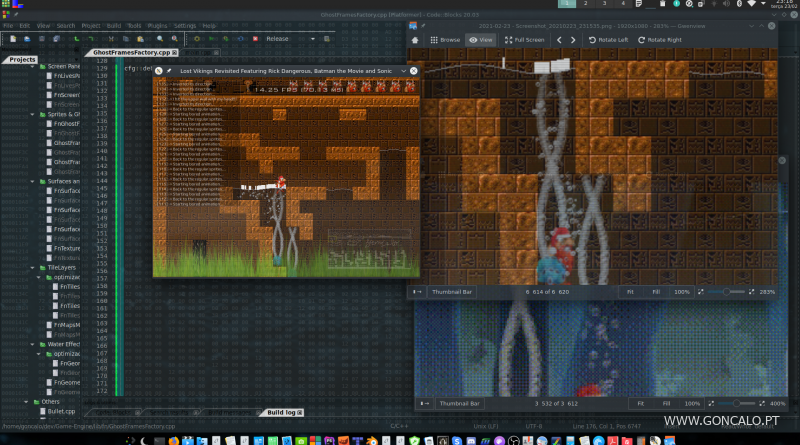This screenshot has width=800, height=445.
Task: Toggle Browse mode in Gwenview toolbar
Action: pyautogui.click(x=444, y=39)
